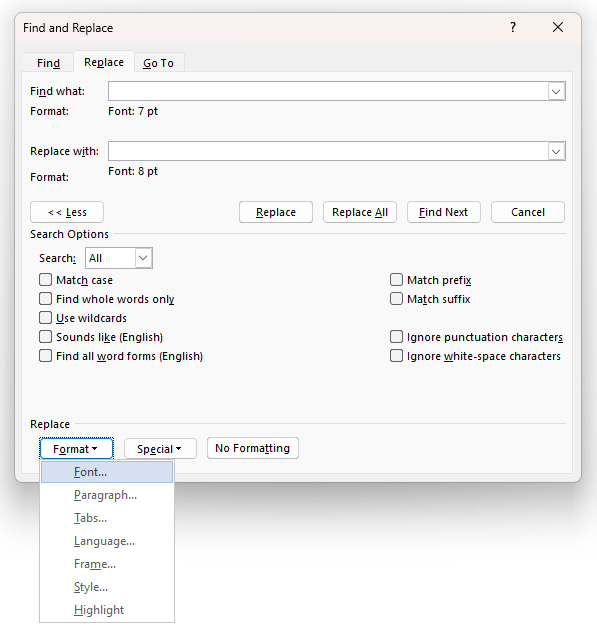
Task: Open the Go To tab
Action: [158, 63]
